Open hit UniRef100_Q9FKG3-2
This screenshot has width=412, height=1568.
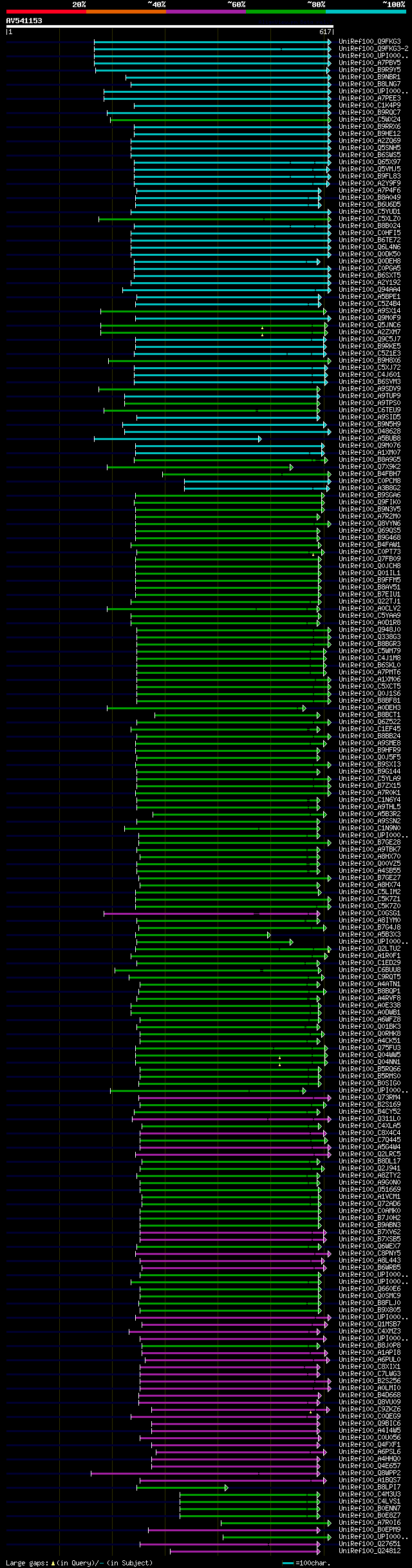pyautogui.click(x=373, y=49)
